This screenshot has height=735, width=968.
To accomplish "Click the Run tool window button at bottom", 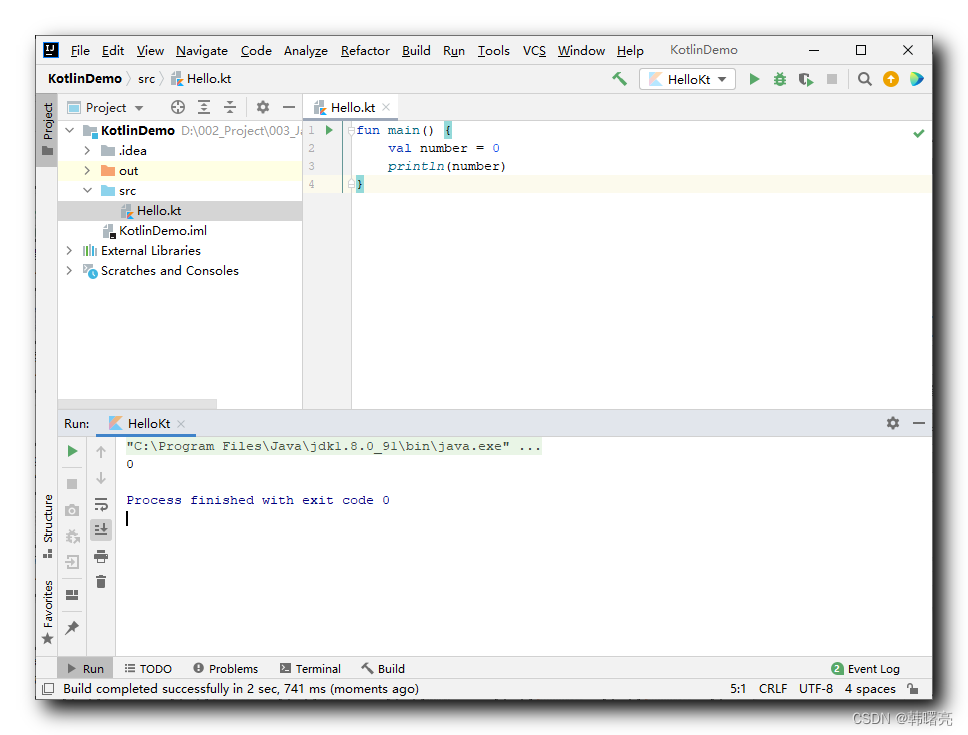I will [x=85, y=669].
